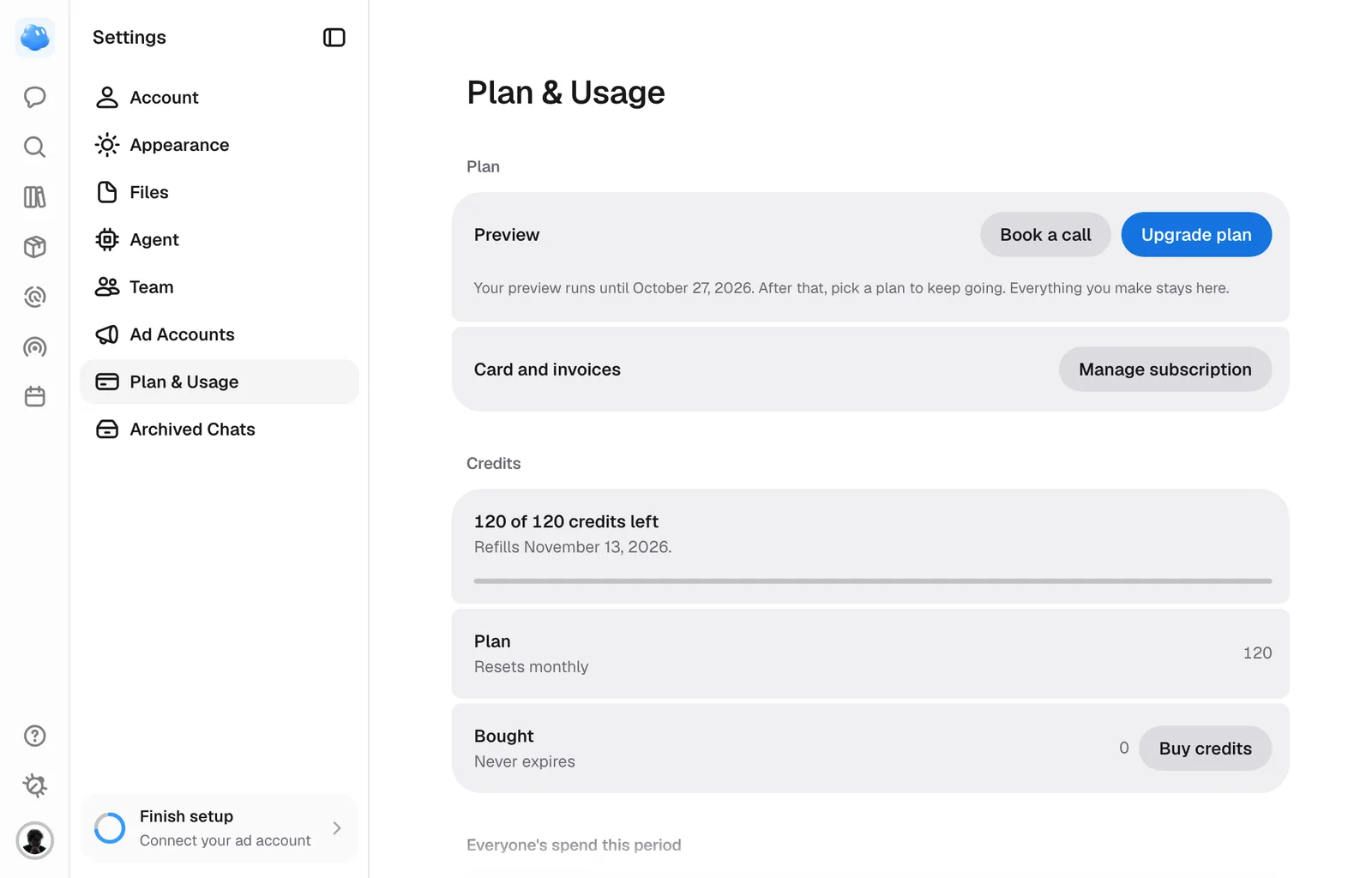Click the 'Never expires' text

point(525,761)
